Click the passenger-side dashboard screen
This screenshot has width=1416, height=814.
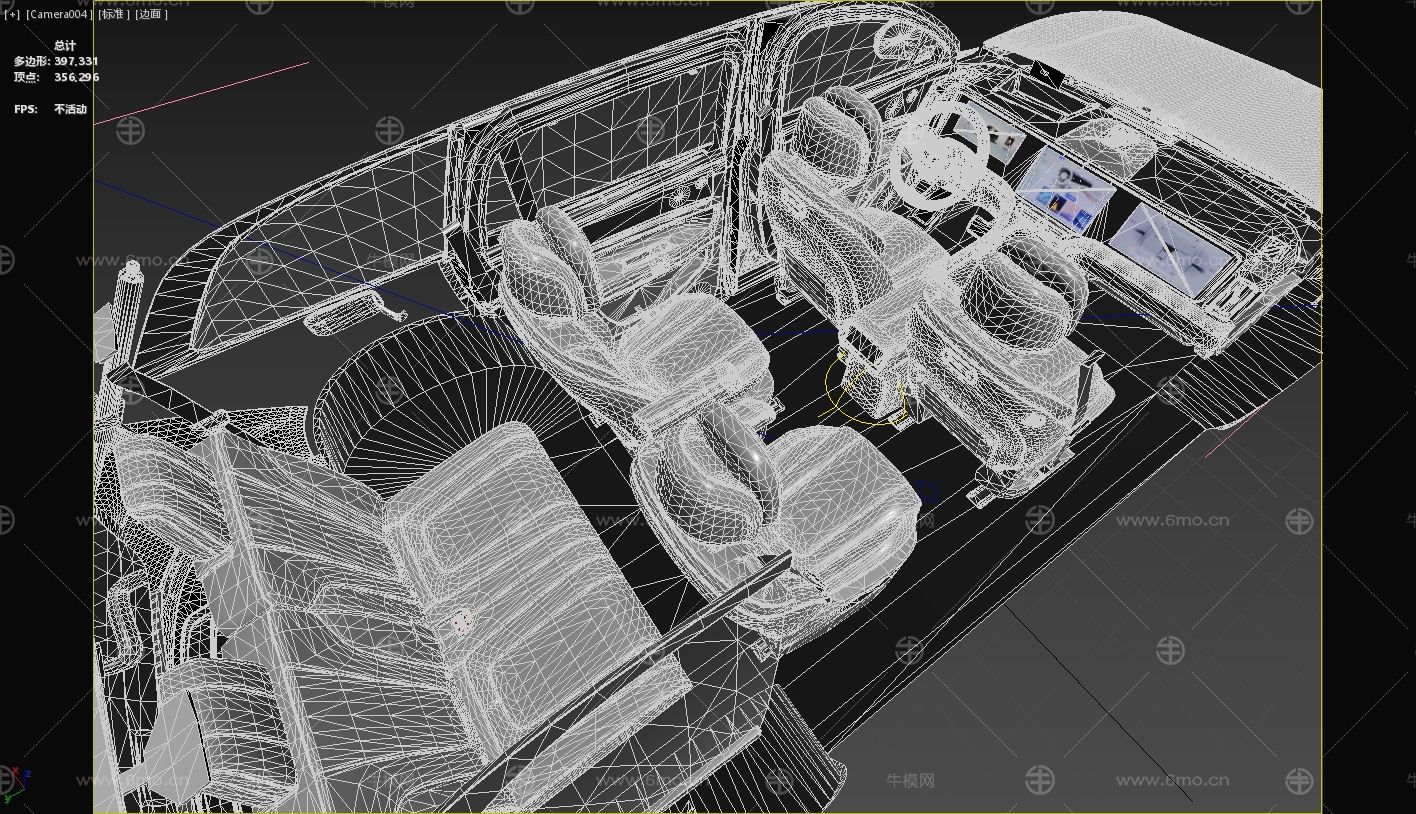(x=1170, y=245)
